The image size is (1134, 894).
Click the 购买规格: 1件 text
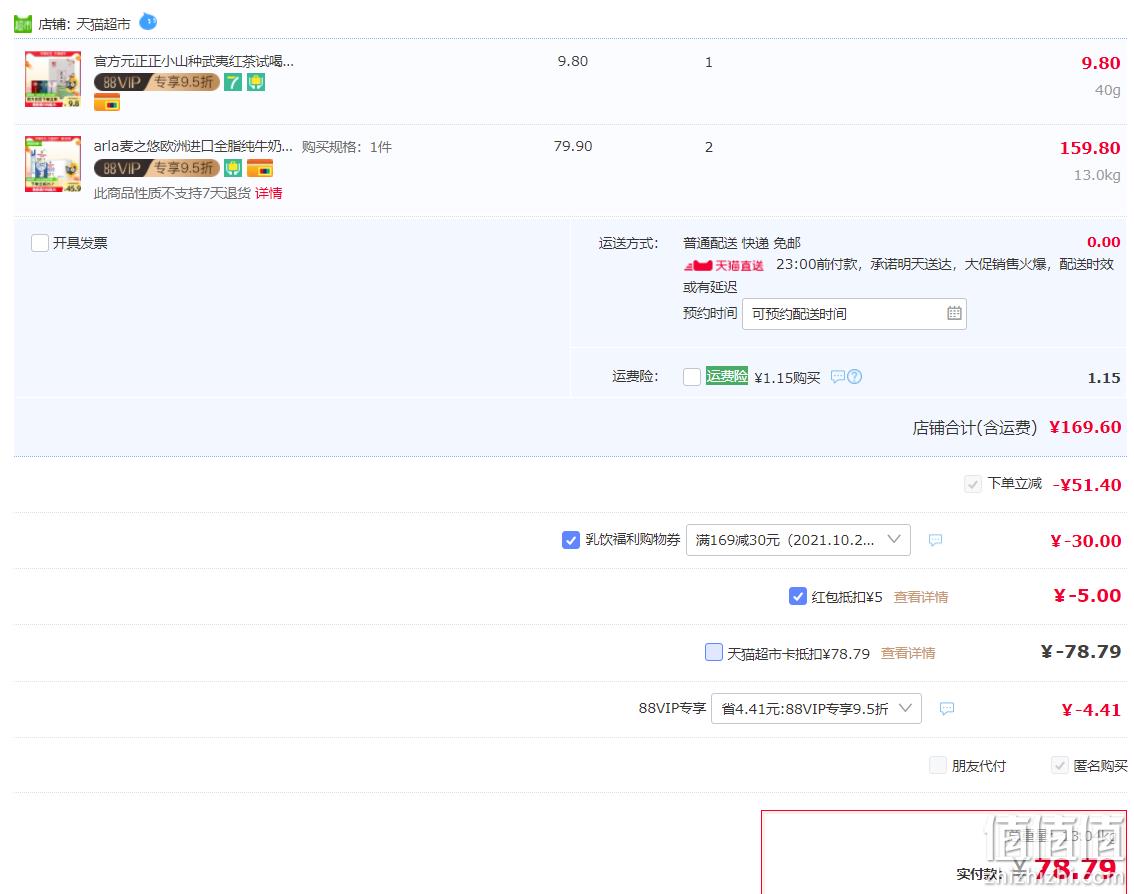pyautogui.click(x=346, y=147)
